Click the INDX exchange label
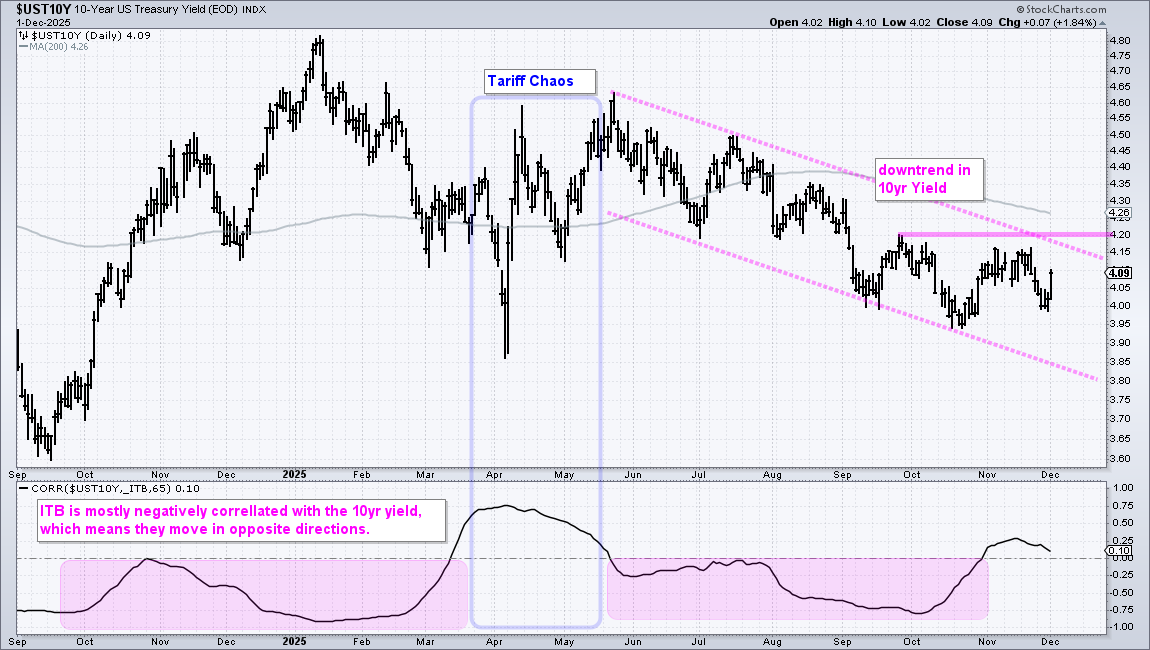The image size is (1150, 650). pyautogui.click(x=254, y=10)
